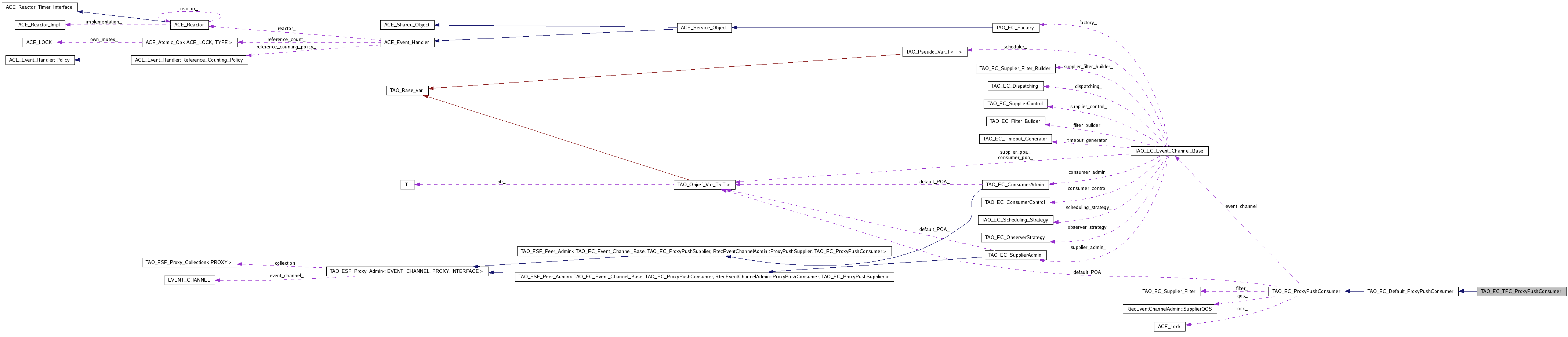Open the TAO_EC_SupplierAdmin class node
The height and width of the screenshot is (337, 1568).
1015,256
